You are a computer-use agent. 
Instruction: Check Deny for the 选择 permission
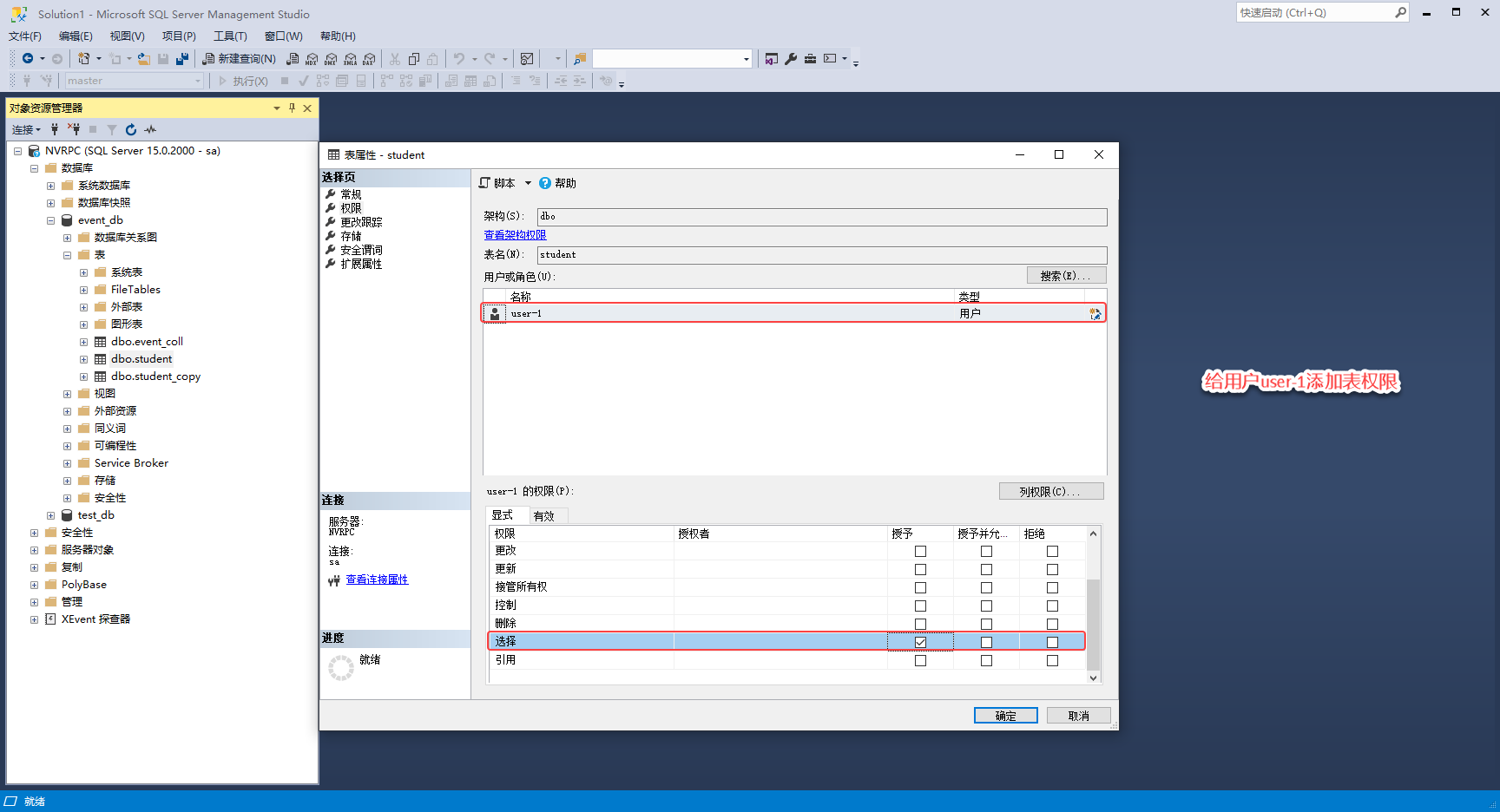[1052, 643]
